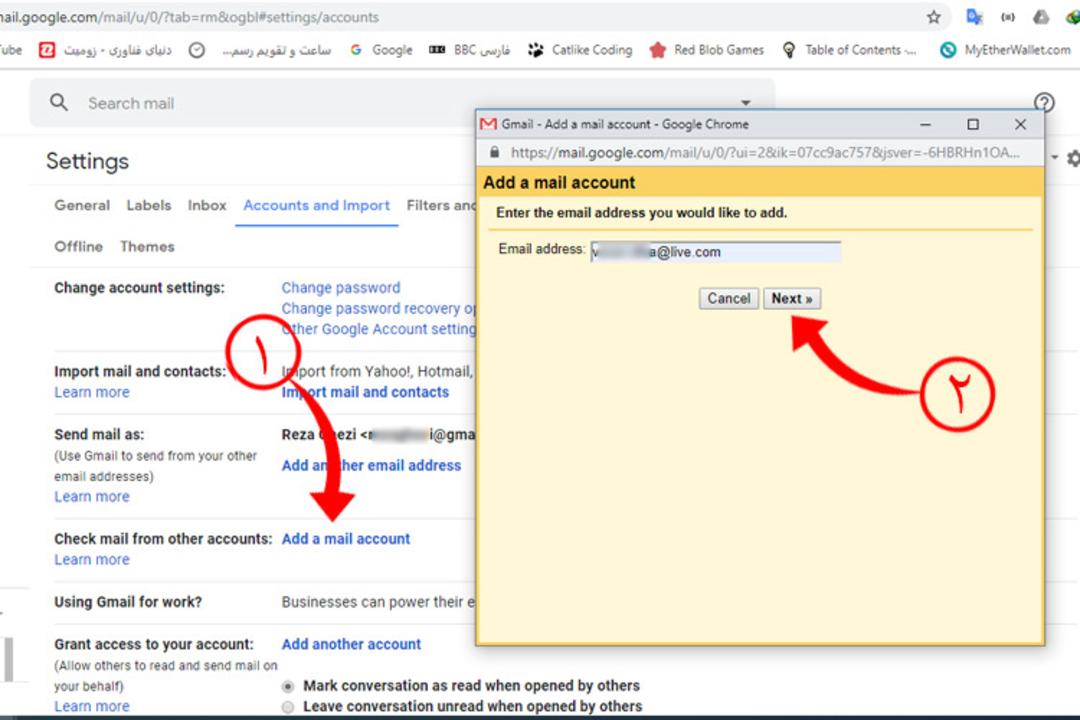The image size is (1080, 720).
Task: Open the Google Translate extension icon
Action: click(x=974, y=17)
